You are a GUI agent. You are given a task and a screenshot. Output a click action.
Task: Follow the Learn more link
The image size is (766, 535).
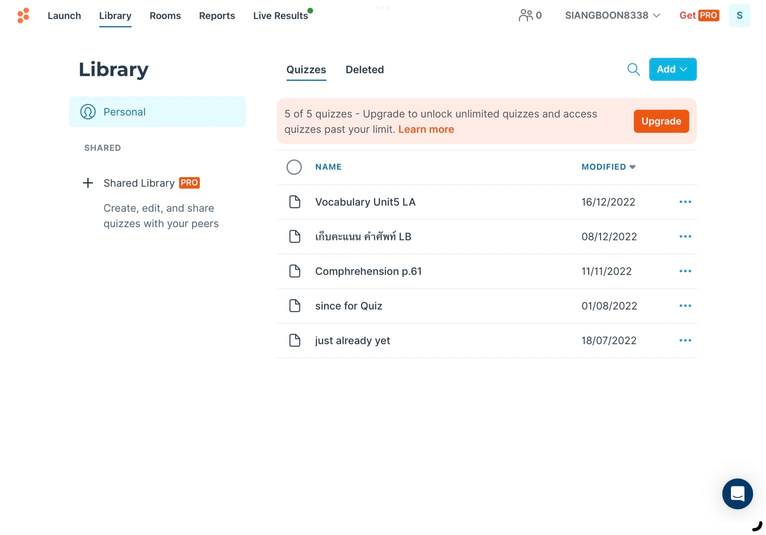pyautogui.click(x=426, y=130)
